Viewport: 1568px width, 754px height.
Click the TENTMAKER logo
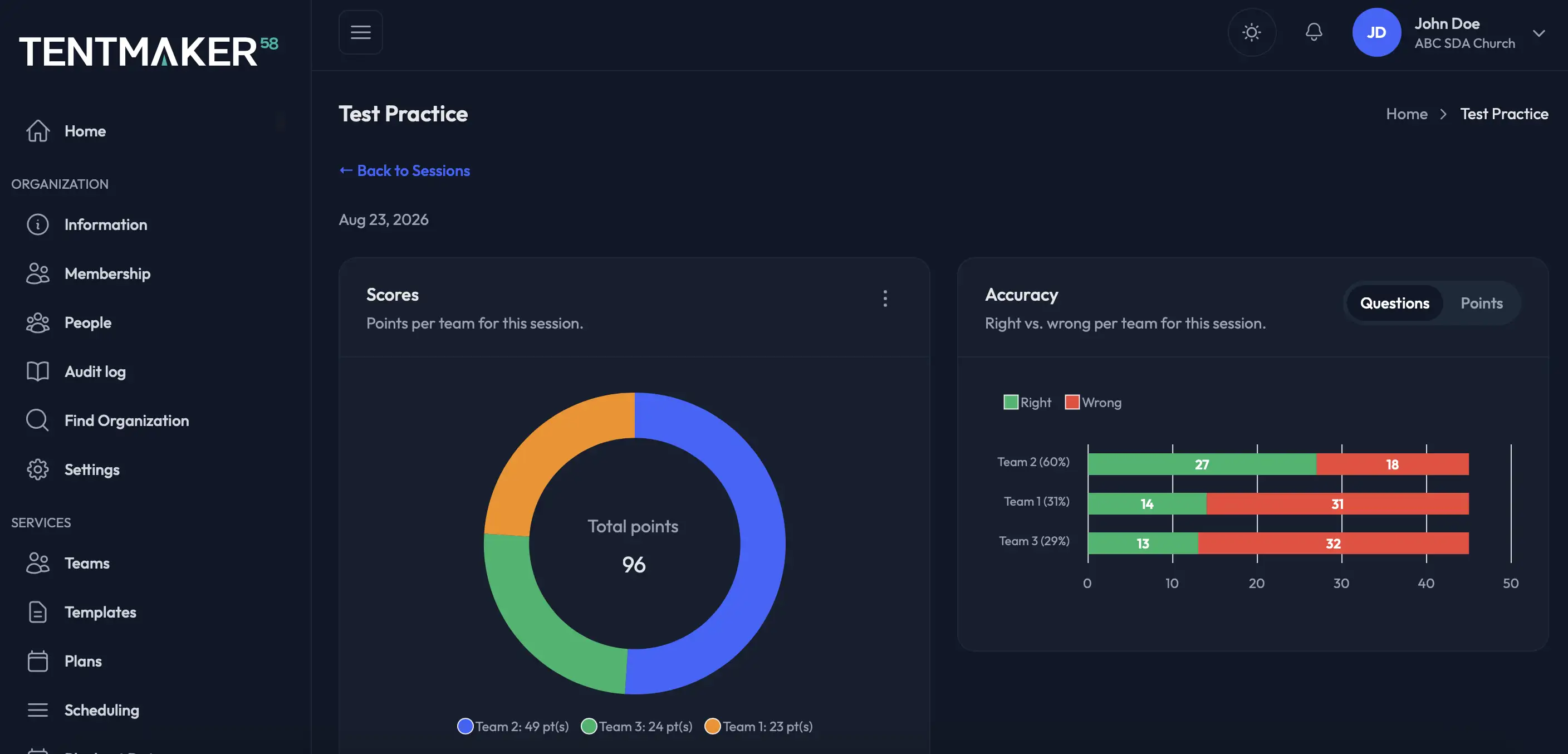[148, 51]
